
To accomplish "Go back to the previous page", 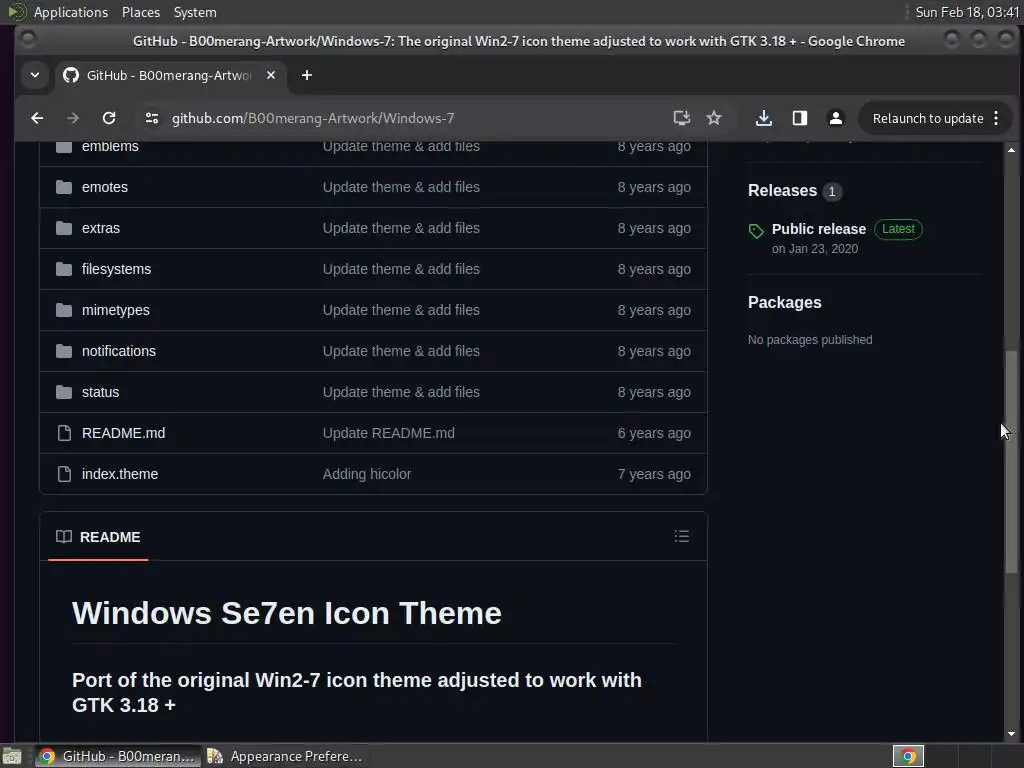I will pyautogui.click(x=37, y=118).
